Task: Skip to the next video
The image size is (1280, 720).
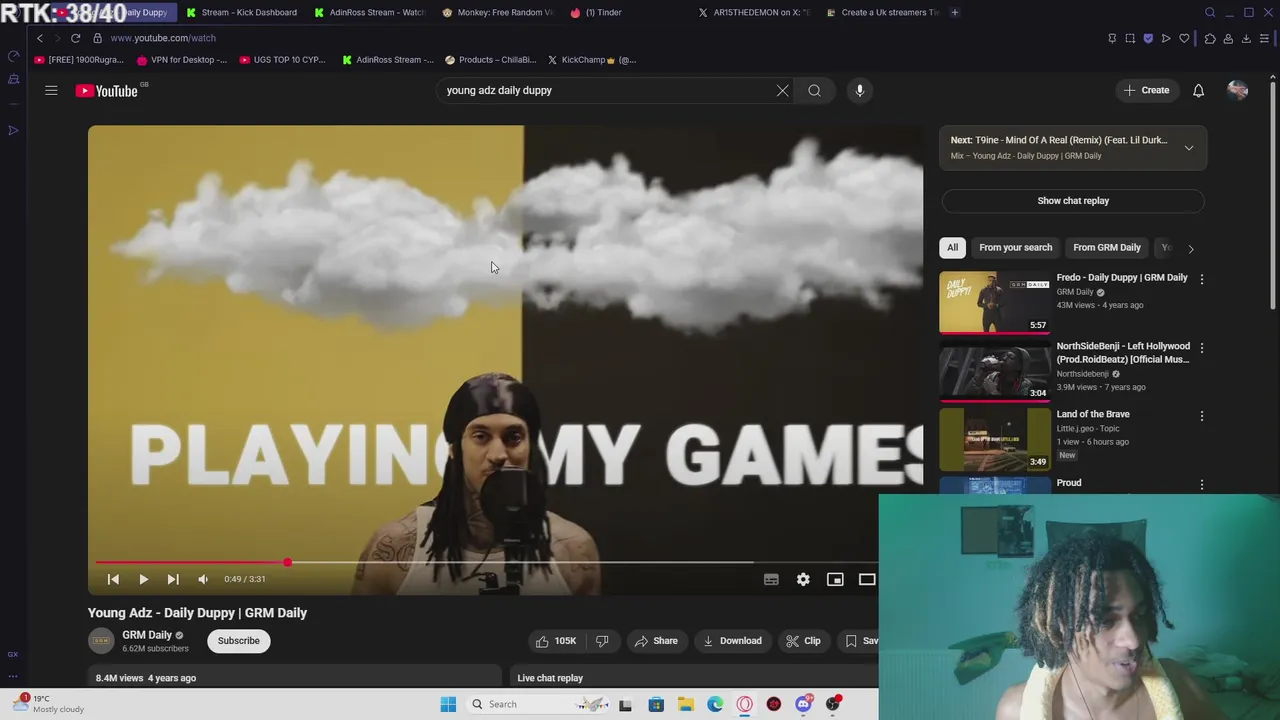Action: (173, 579)
